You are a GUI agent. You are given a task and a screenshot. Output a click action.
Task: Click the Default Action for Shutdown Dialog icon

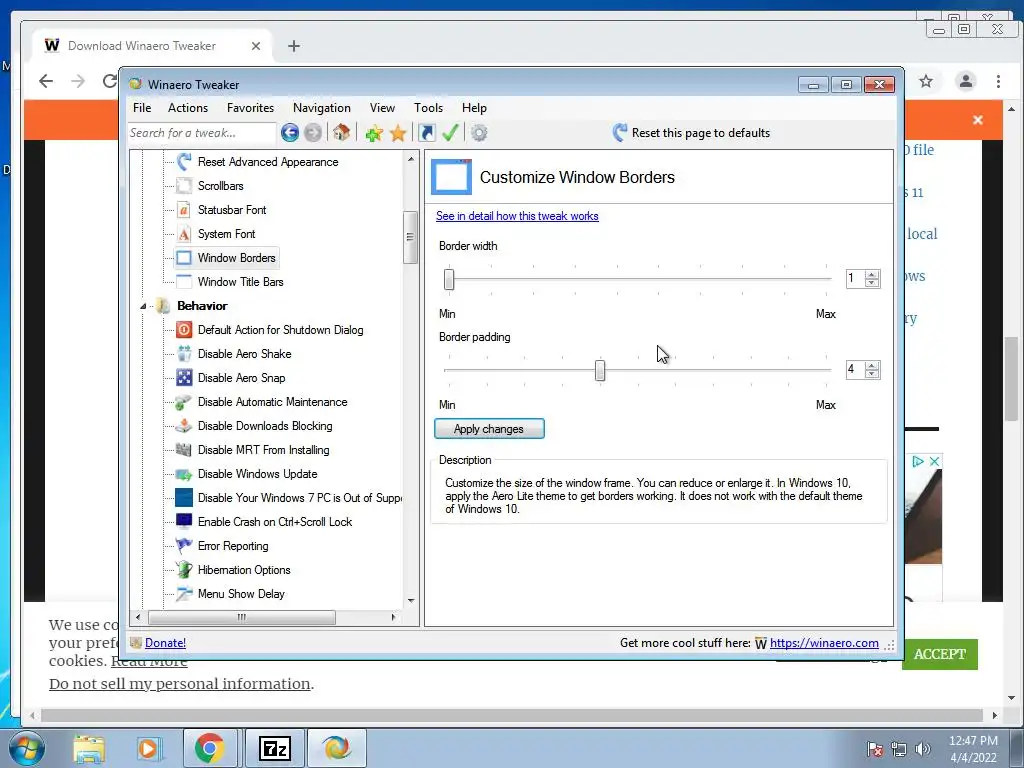pos(184,330)
